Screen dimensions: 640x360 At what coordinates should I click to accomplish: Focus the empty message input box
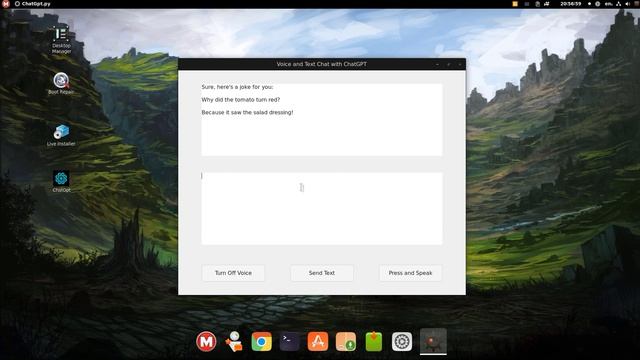coord(322,209)
